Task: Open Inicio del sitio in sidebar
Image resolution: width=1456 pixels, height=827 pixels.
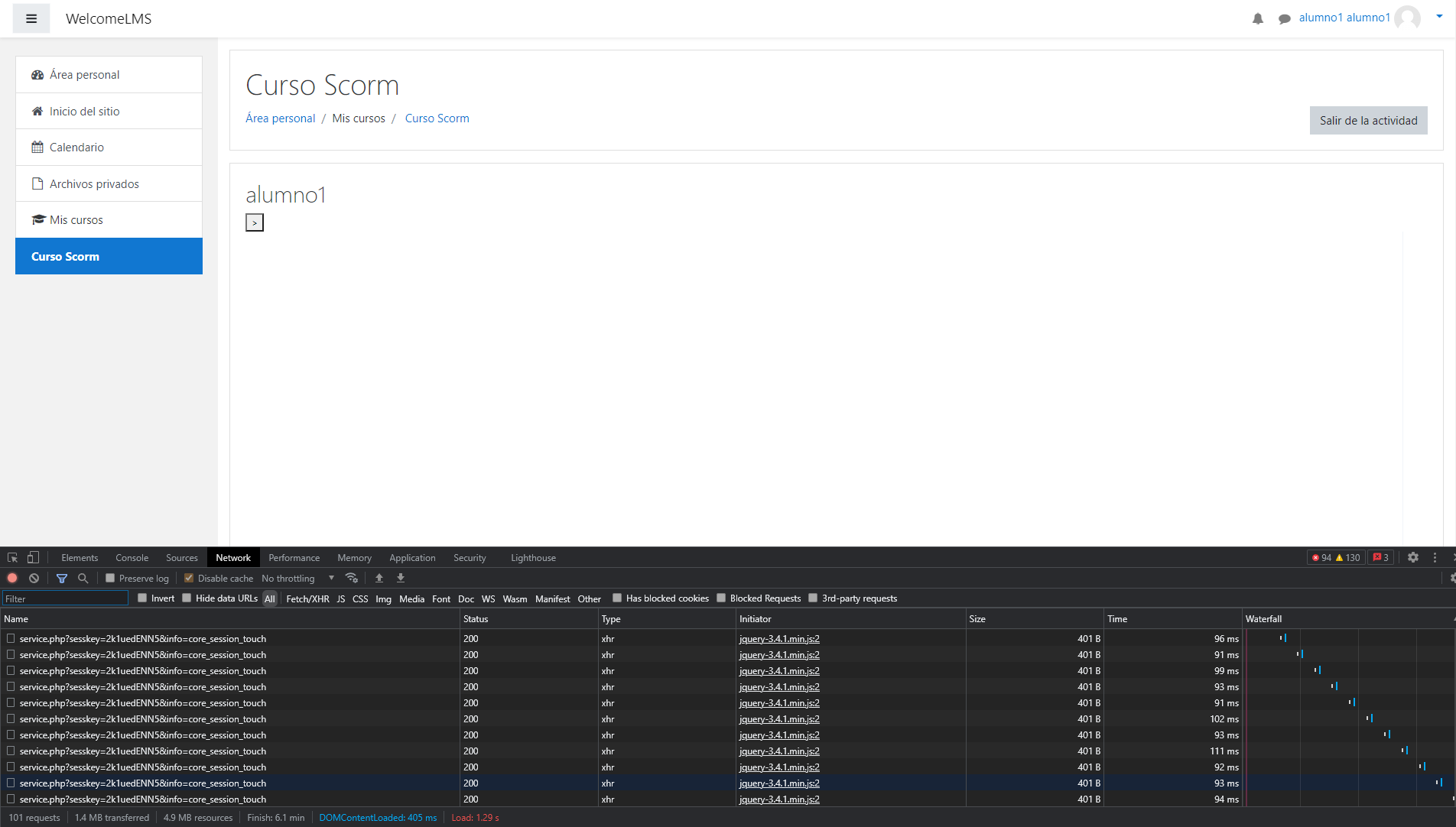Action: 109,111
